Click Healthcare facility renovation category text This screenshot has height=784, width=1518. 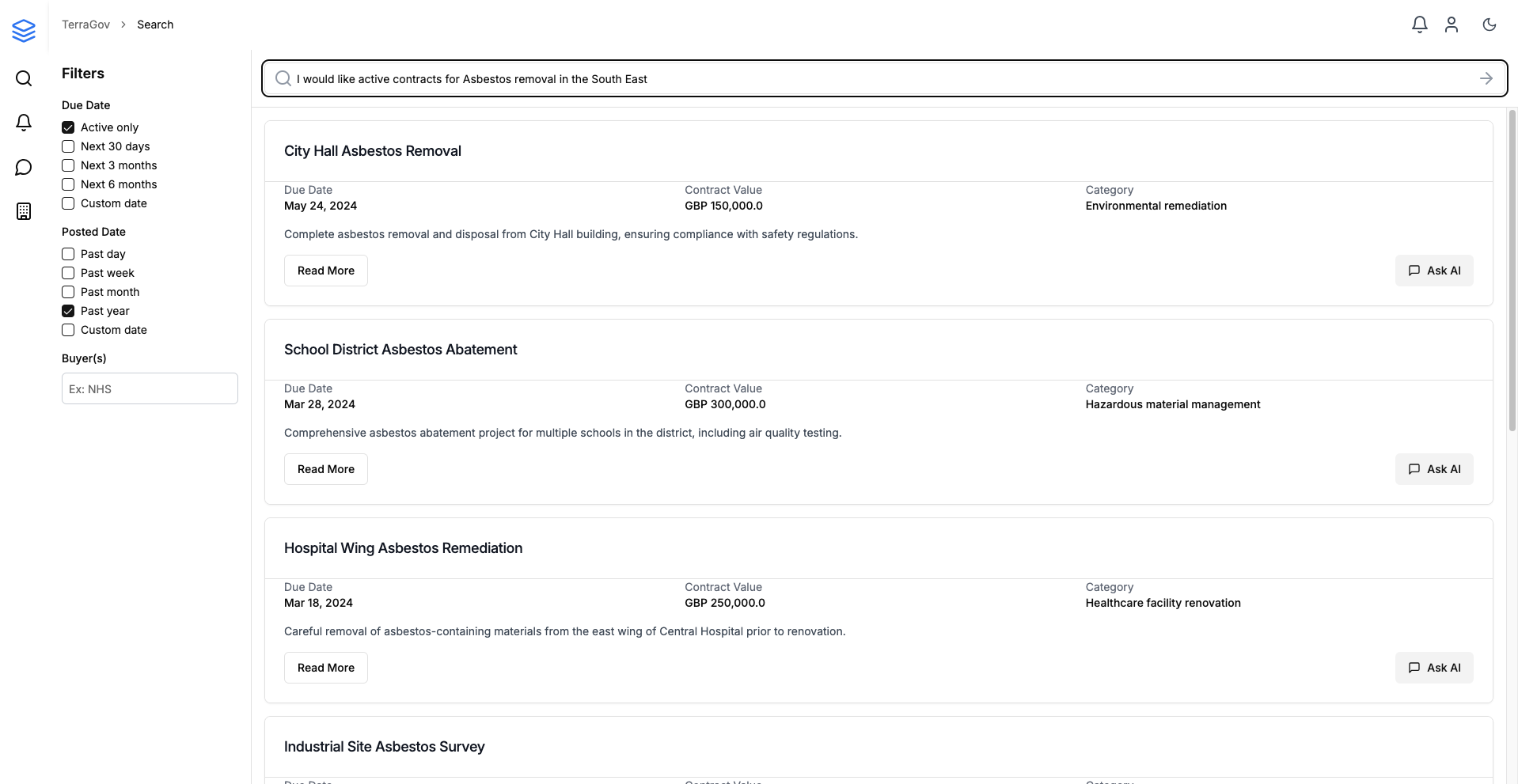[x=1163, y=603]
